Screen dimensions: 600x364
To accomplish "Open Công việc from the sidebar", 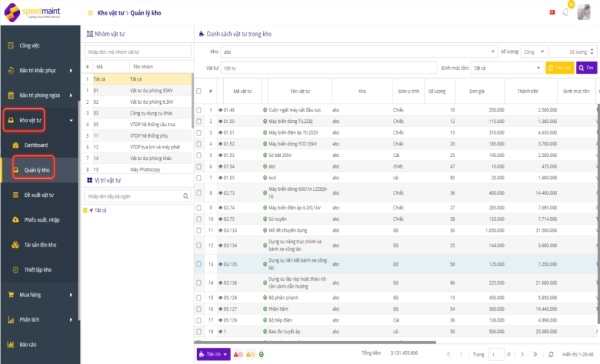I will coord(29,46).
